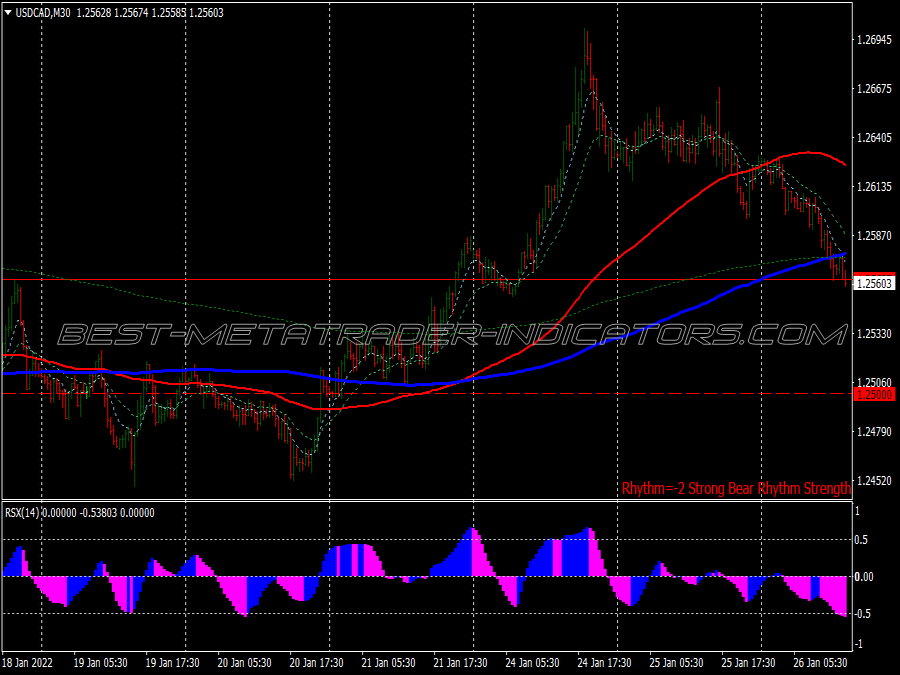This screenshot has width=900, height=675.
Task: Click the 1.25870 price scale value
Action: [874, 235]
